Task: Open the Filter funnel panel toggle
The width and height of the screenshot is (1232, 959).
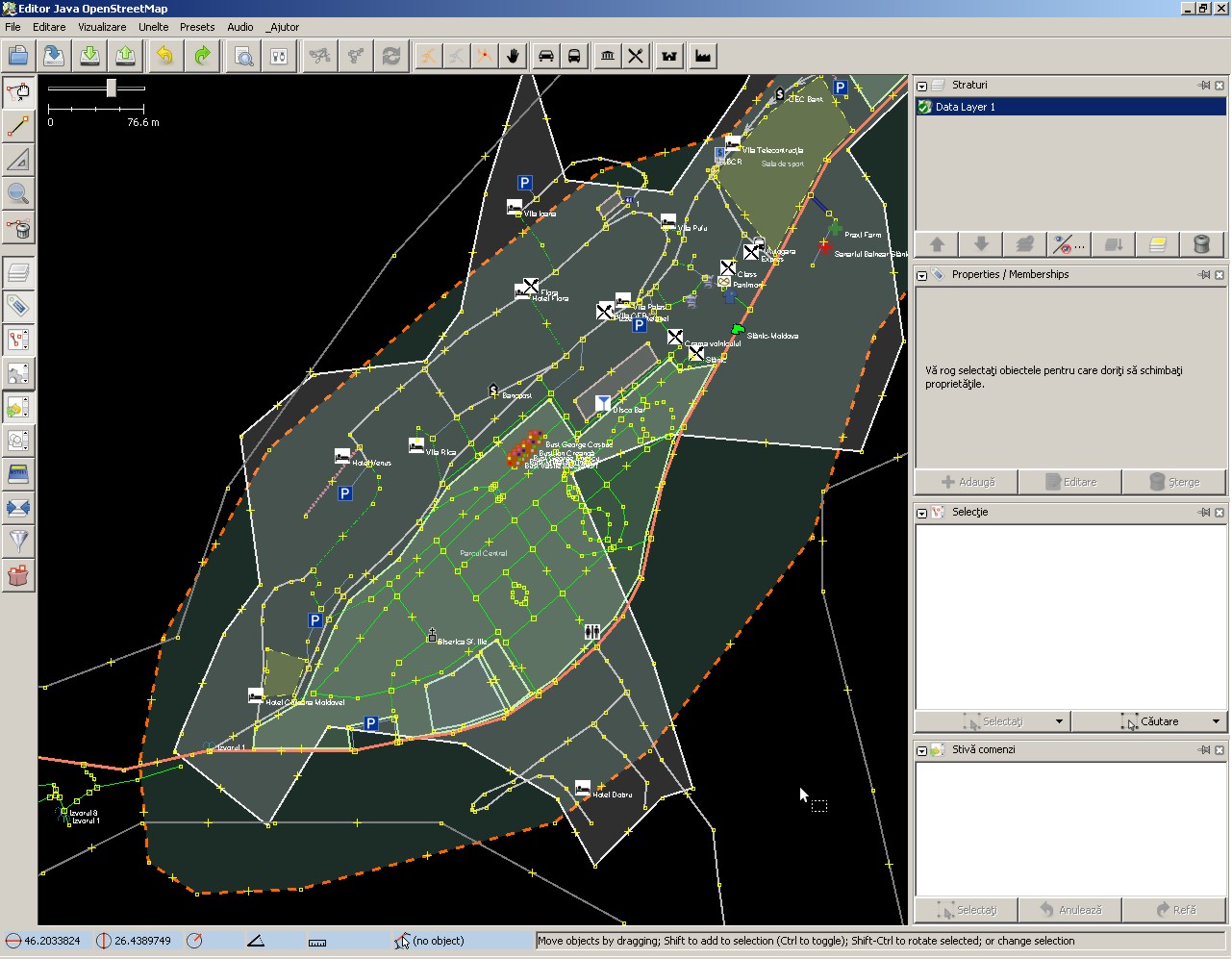Action: point(18,542)
